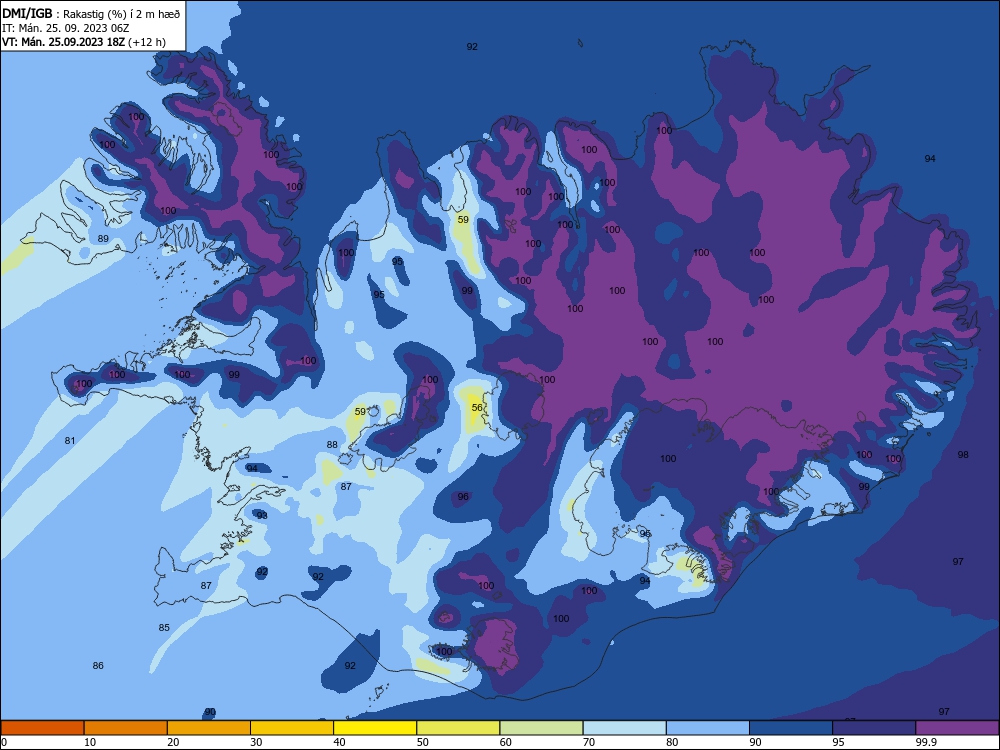Image resolution: width=1000 pixels, height=750 pixels.
Task: Click the 'IT: Mán. 25. 09. 2023 06Z' line
Action: coord(65,28)
